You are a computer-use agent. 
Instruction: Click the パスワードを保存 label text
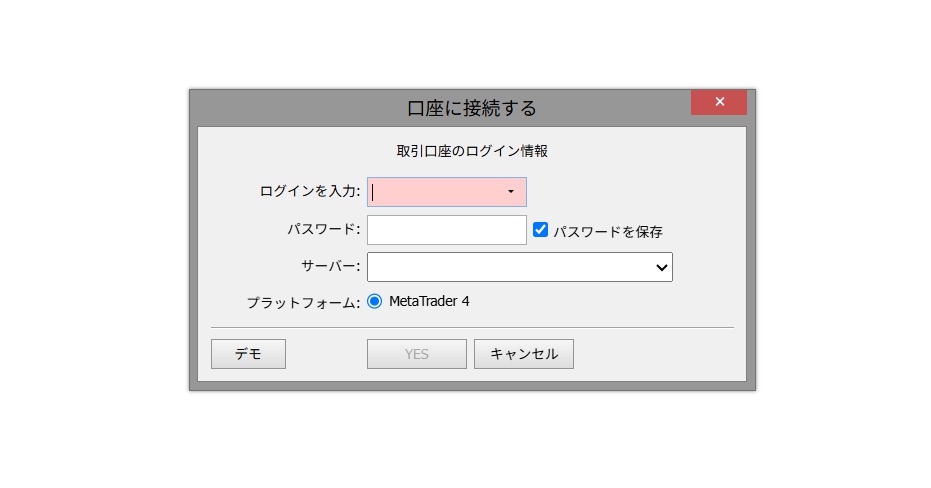pyautogui.click(x=608, y=231)
